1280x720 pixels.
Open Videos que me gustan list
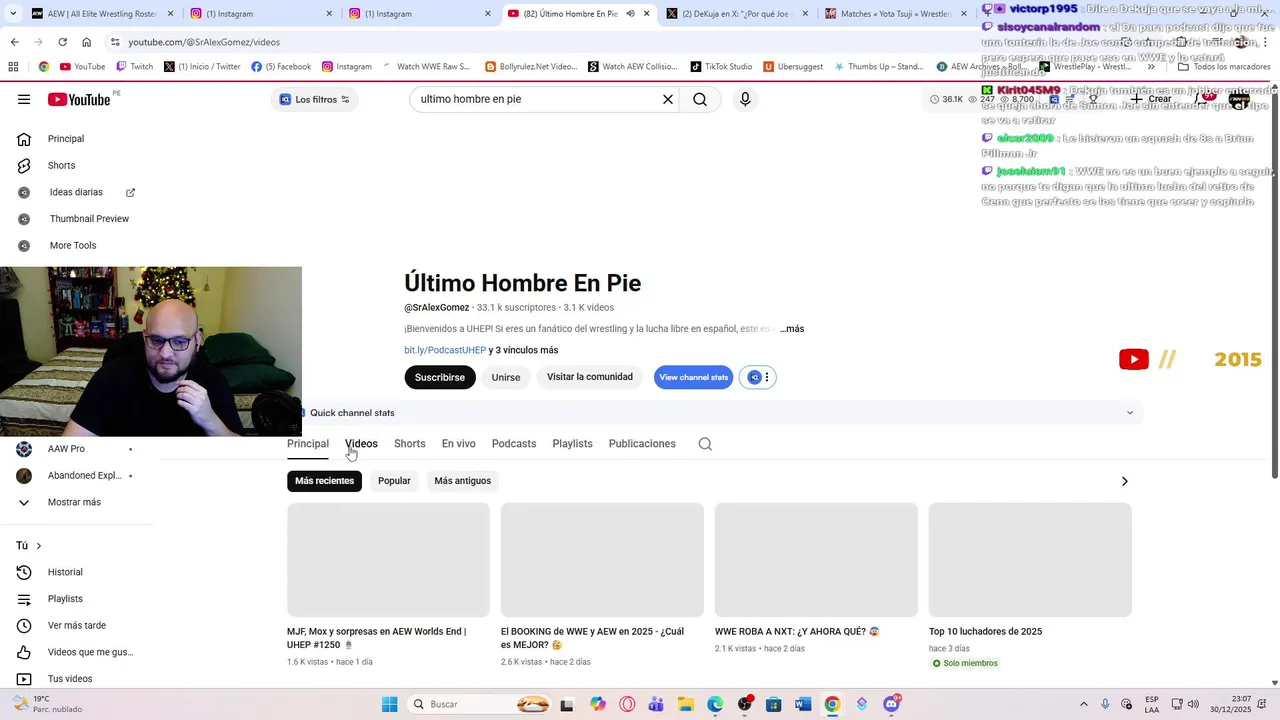(x=75, y=652)
